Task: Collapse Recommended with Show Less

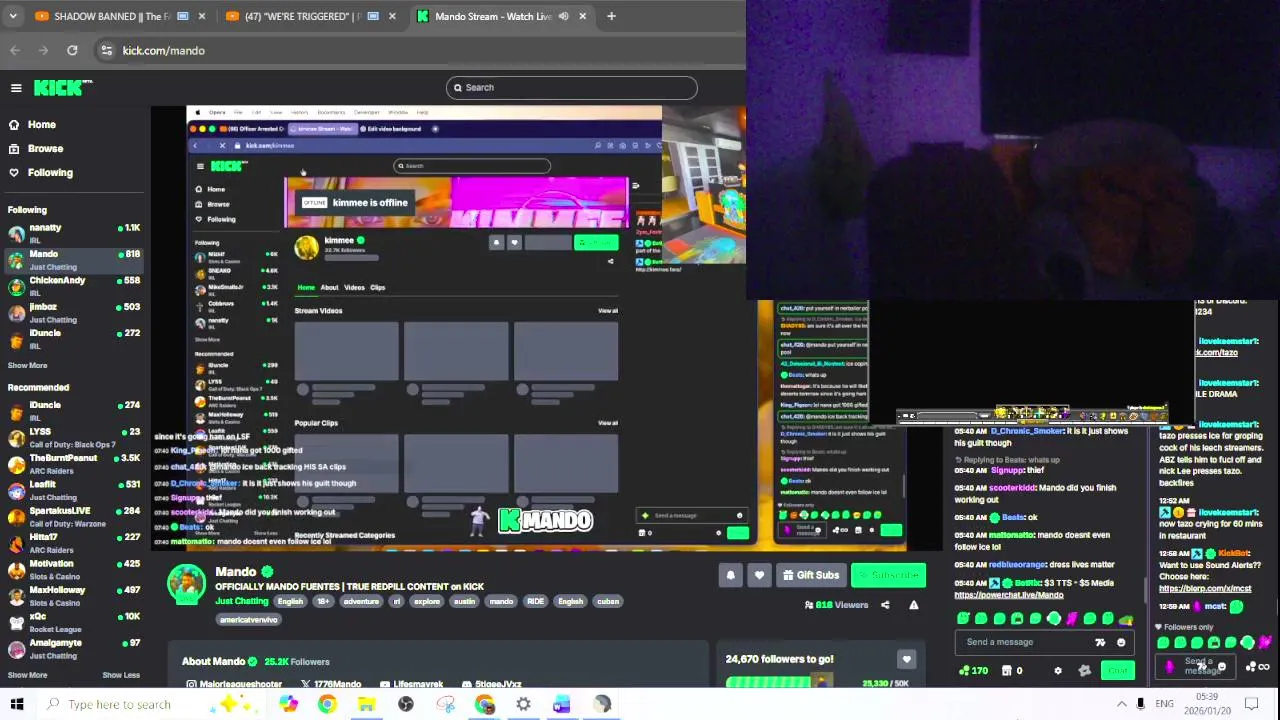Action: [121, 675]
